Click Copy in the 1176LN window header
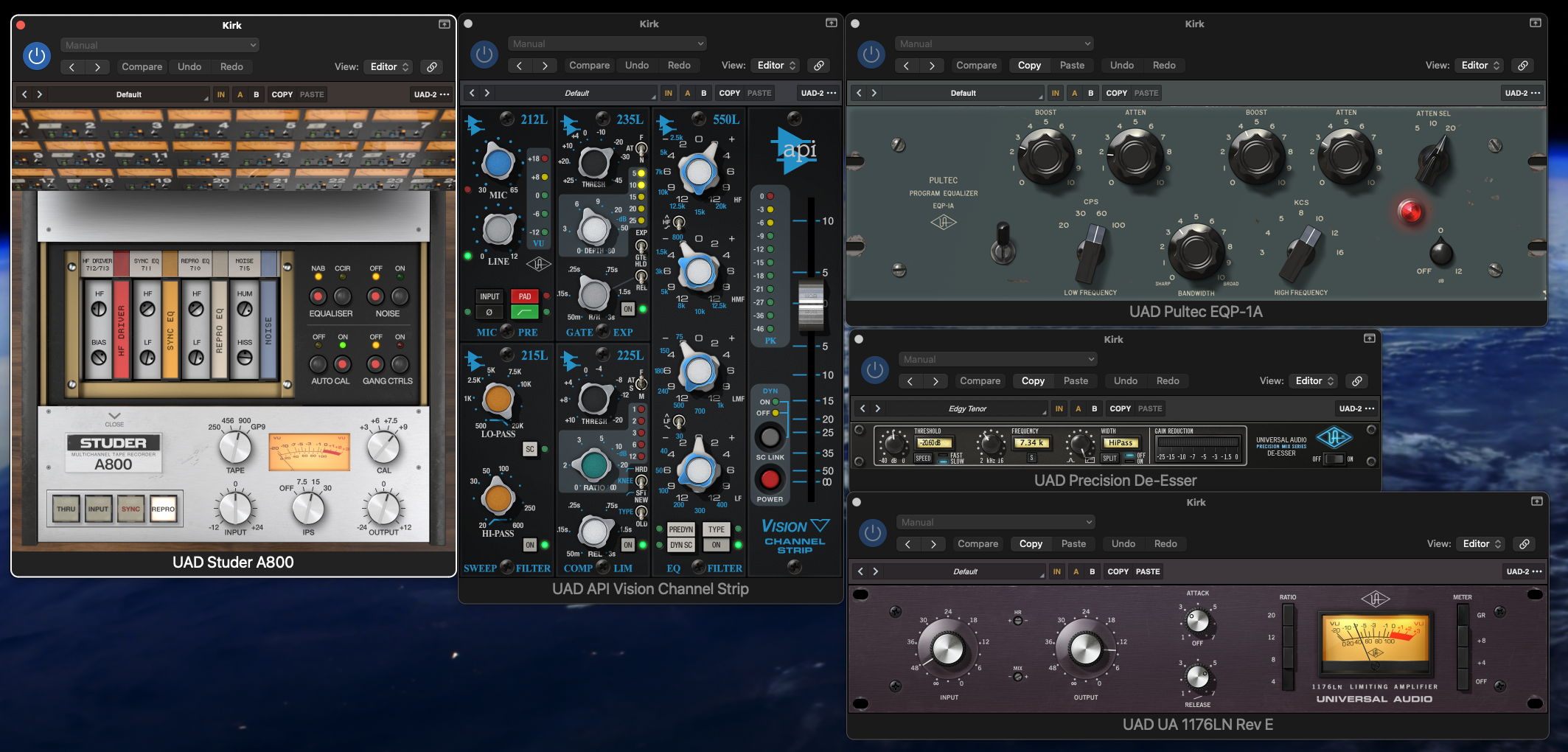Image resolution: width=1568 pixels, height=752 pixels. pyautogui.click(x=1031, y=544)
